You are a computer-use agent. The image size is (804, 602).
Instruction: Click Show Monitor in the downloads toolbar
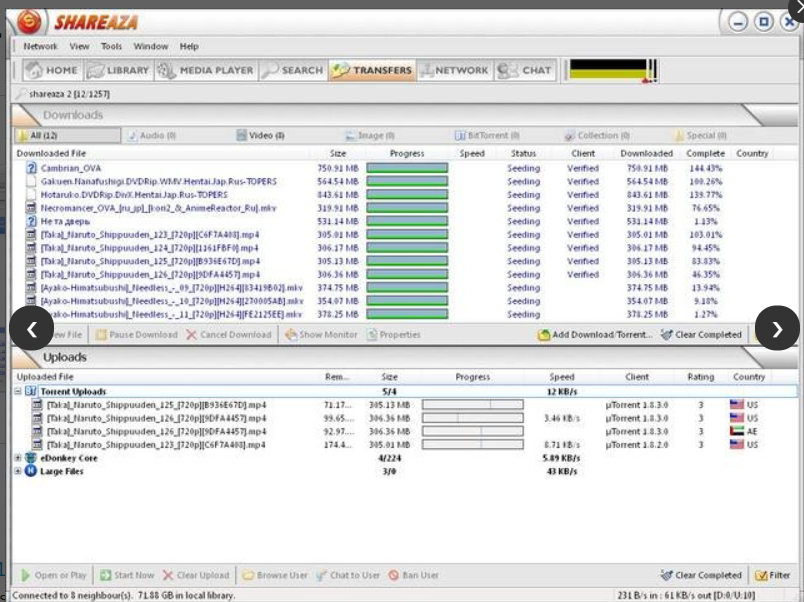click(321, 335)
